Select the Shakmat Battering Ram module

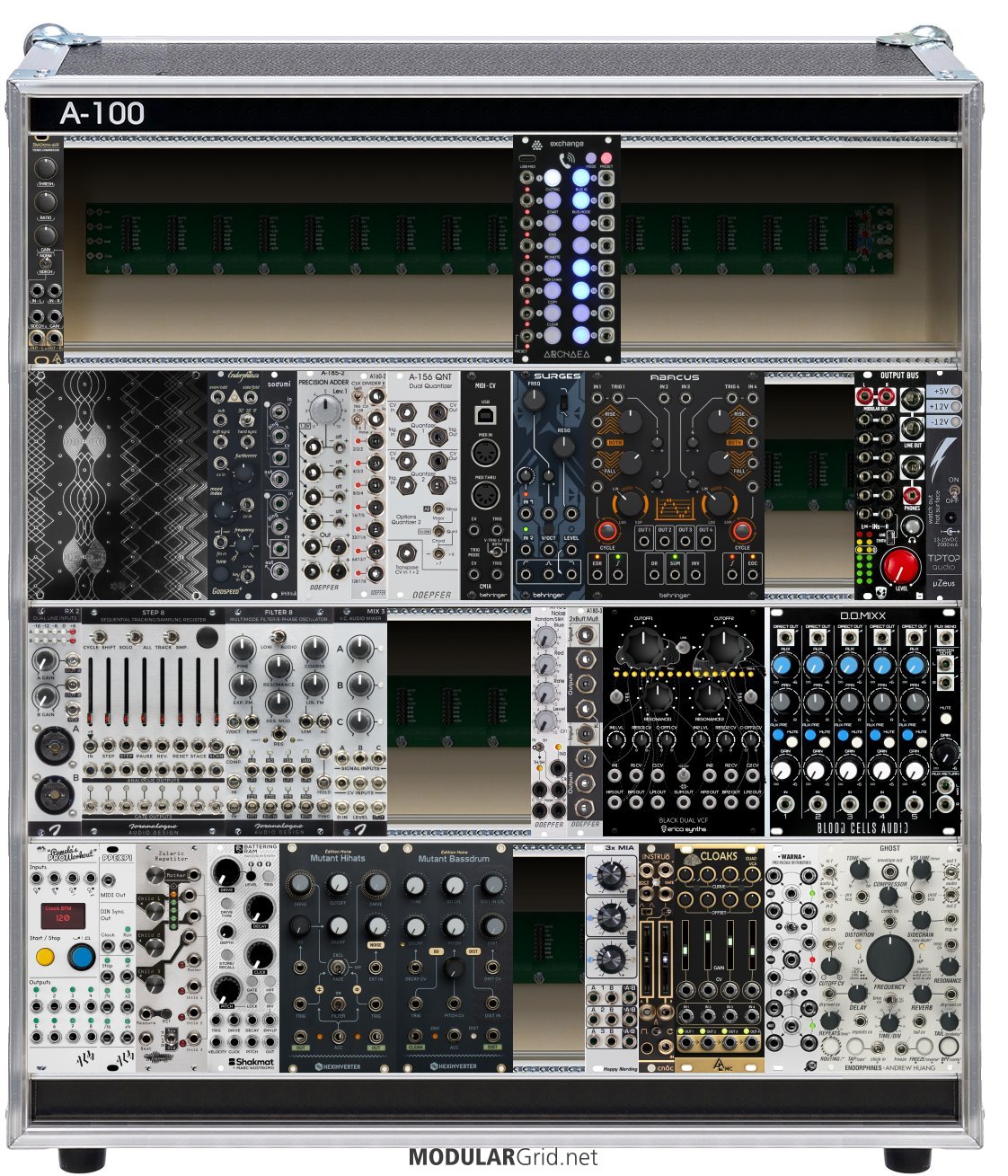click(243, 958)
